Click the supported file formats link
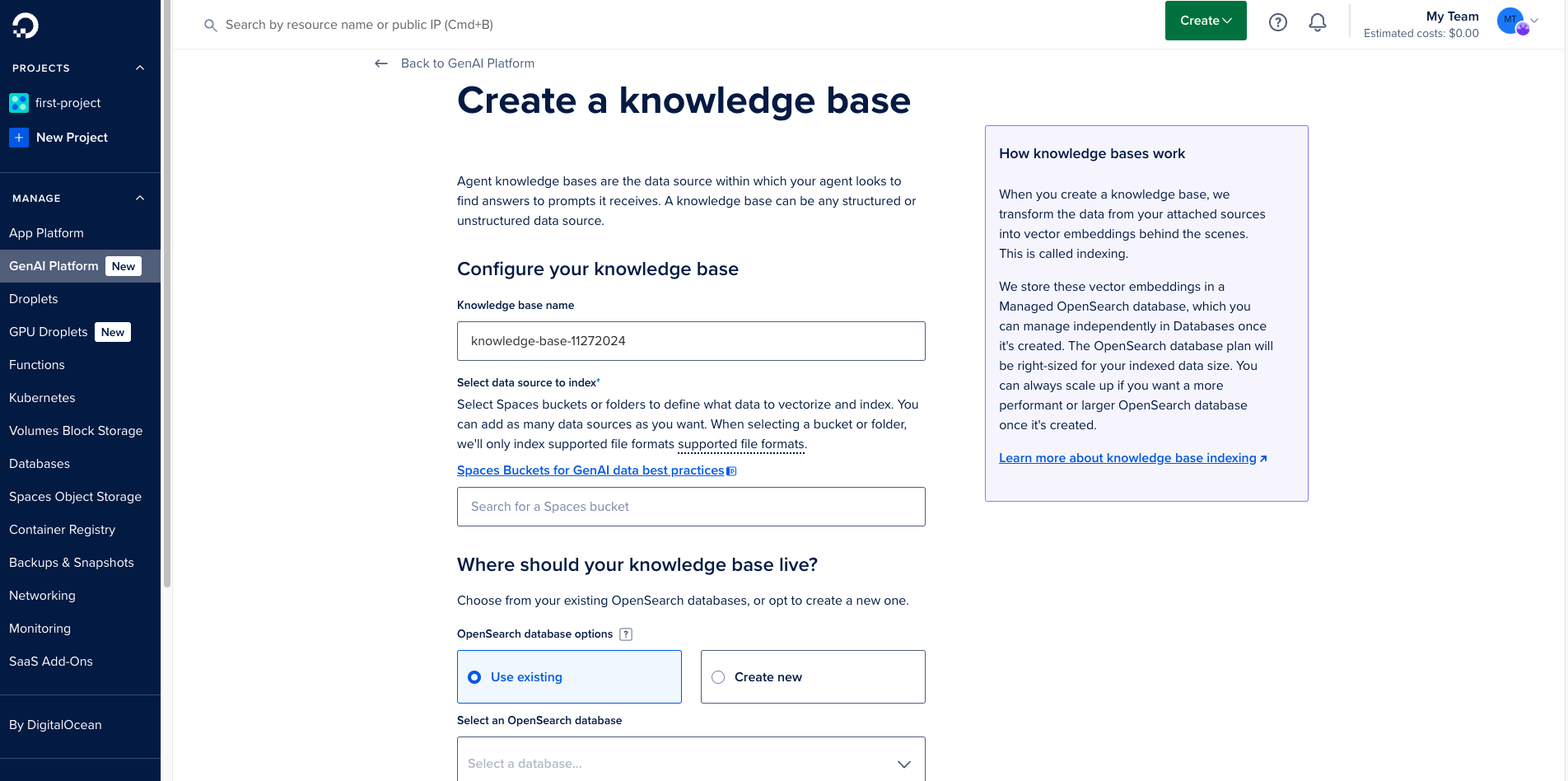Viewport: 1568px width, 781px height. [741, 444]
